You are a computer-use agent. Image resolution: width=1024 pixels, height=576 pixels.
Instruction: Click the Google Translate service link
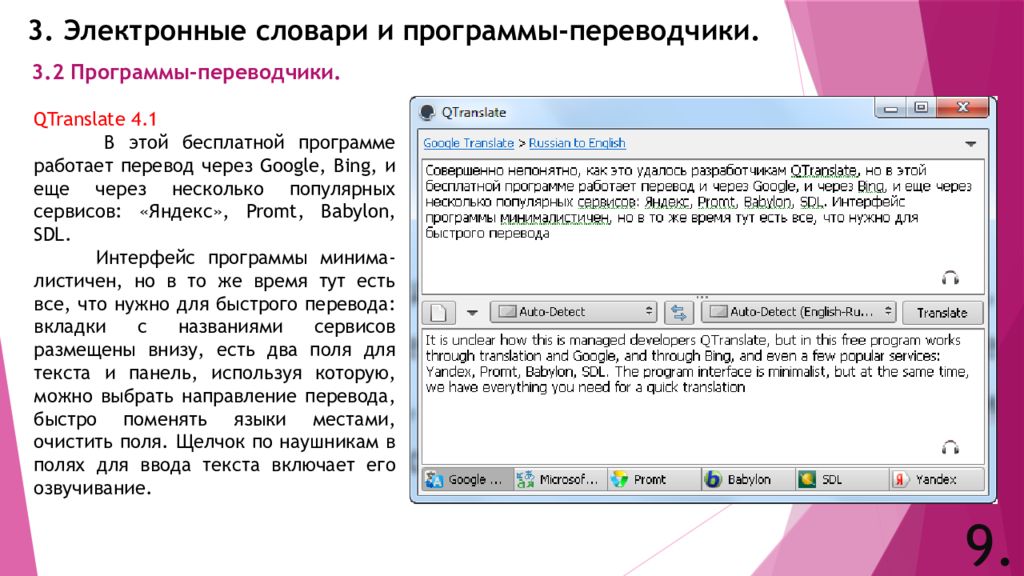[468, 143]
